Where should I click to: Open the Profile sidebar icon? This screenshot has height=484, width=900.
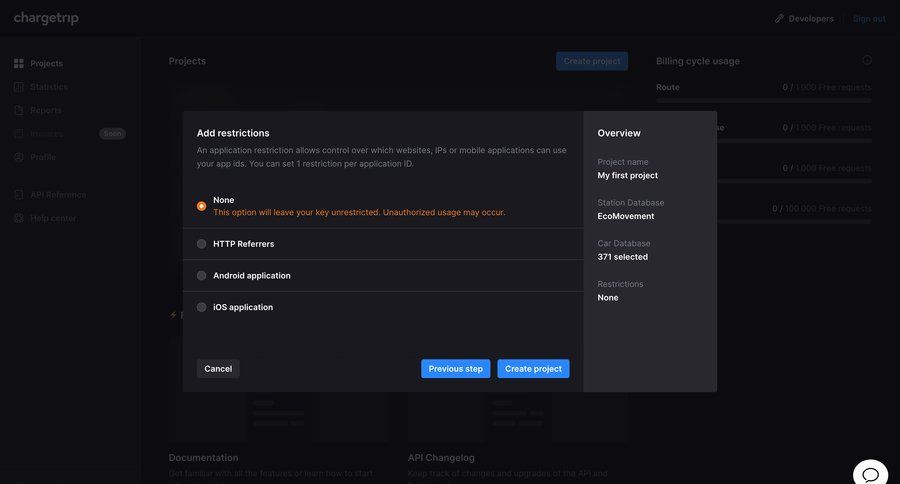coord(19,157)
